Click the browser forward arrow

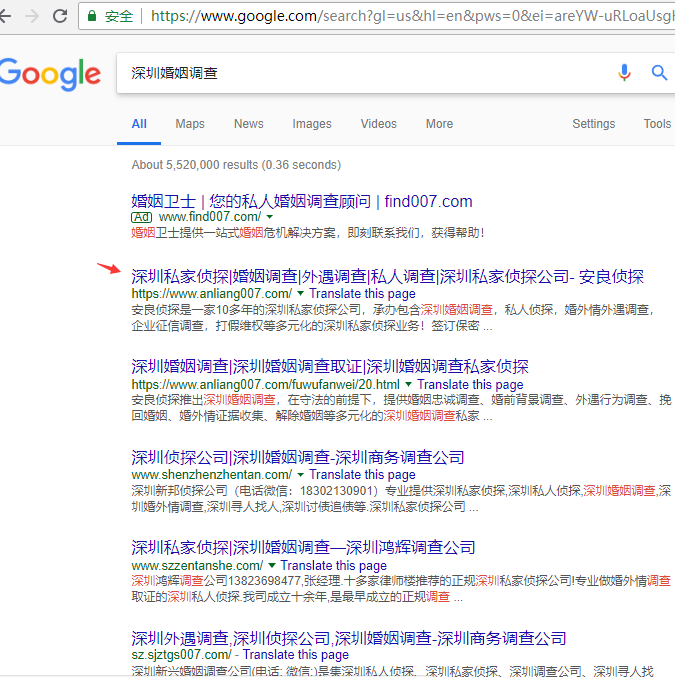coord(32,16)
